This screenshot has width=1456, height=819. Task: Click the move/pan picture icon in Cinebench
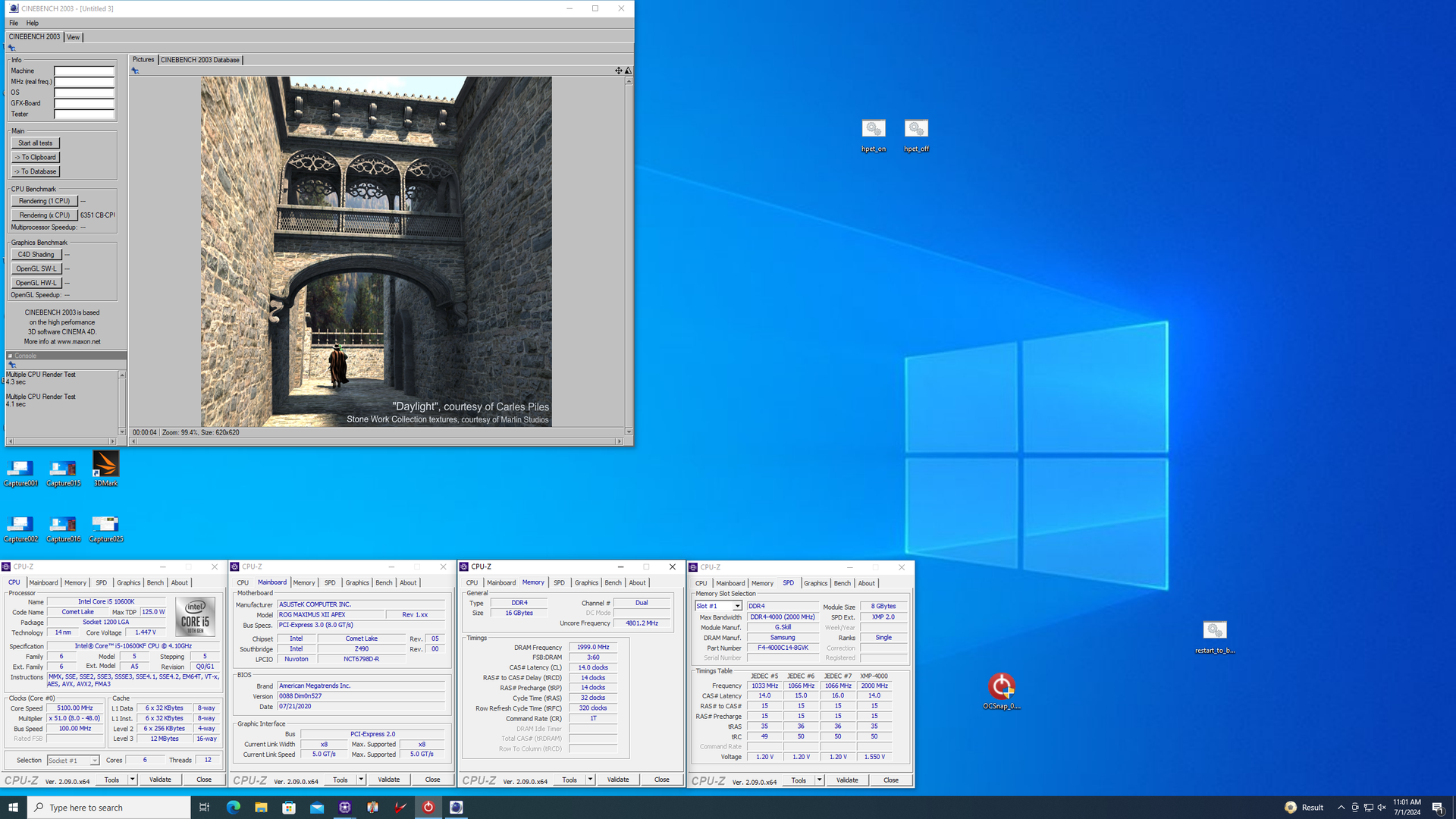point(618,71)
